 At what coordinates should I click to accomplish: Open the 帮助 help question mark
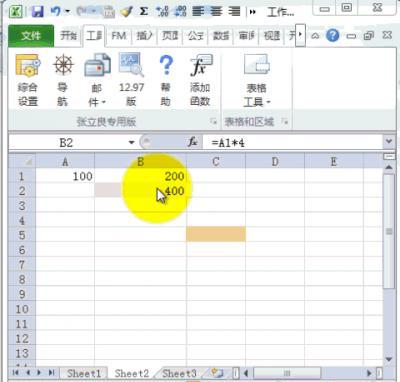(166, 80)
